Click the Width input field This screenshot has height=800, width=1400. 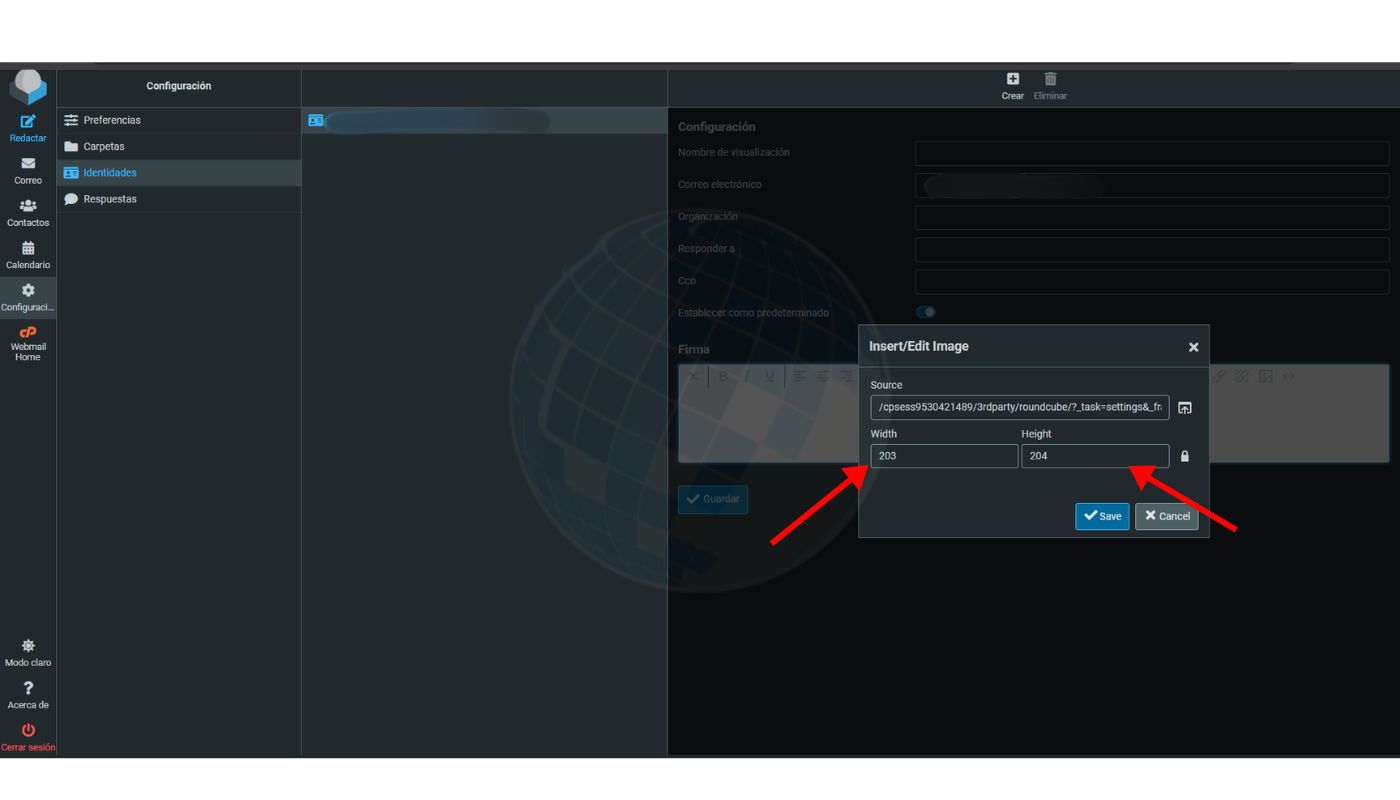(943, 456)
